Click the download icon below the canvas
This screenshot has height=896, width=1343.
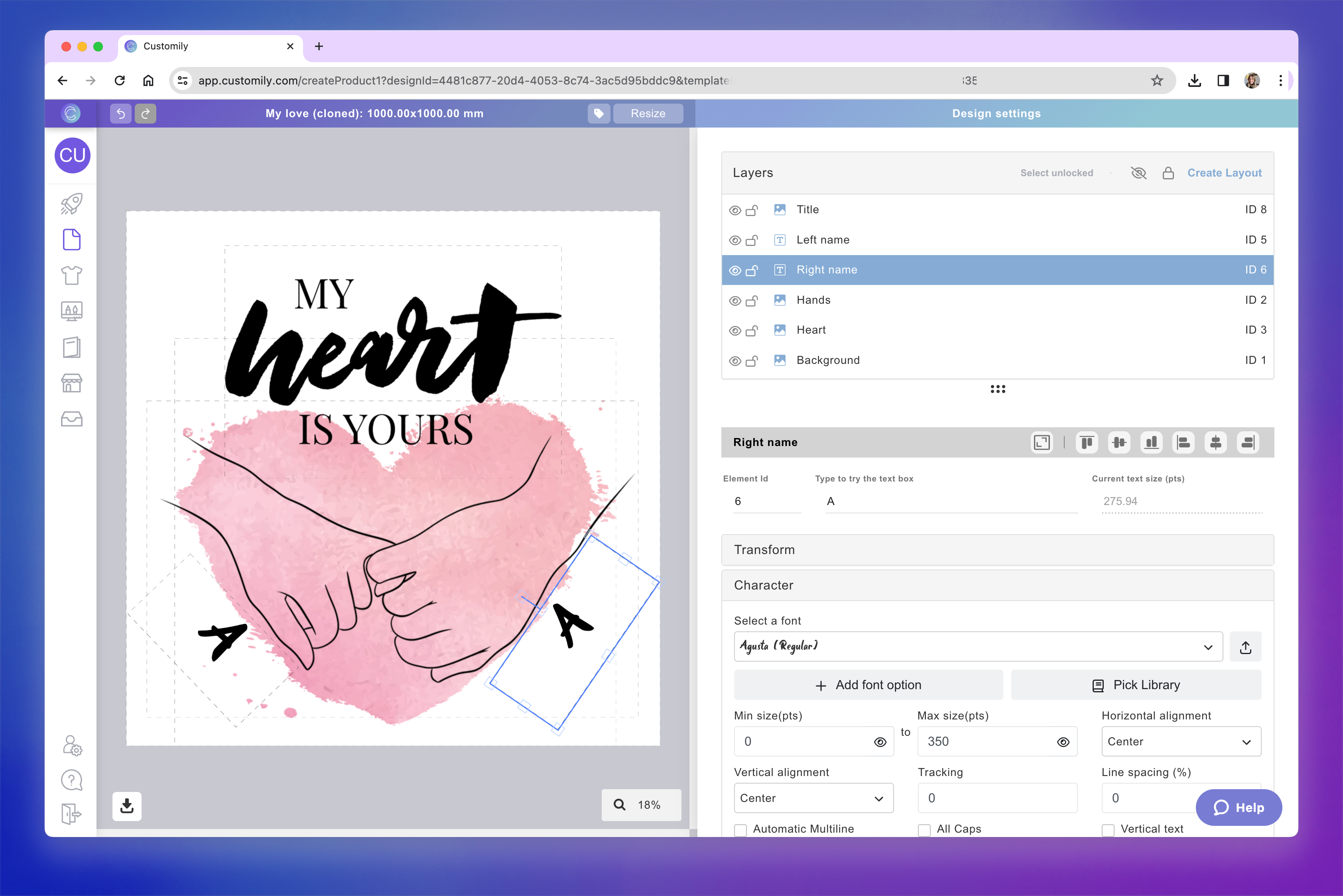126,806
